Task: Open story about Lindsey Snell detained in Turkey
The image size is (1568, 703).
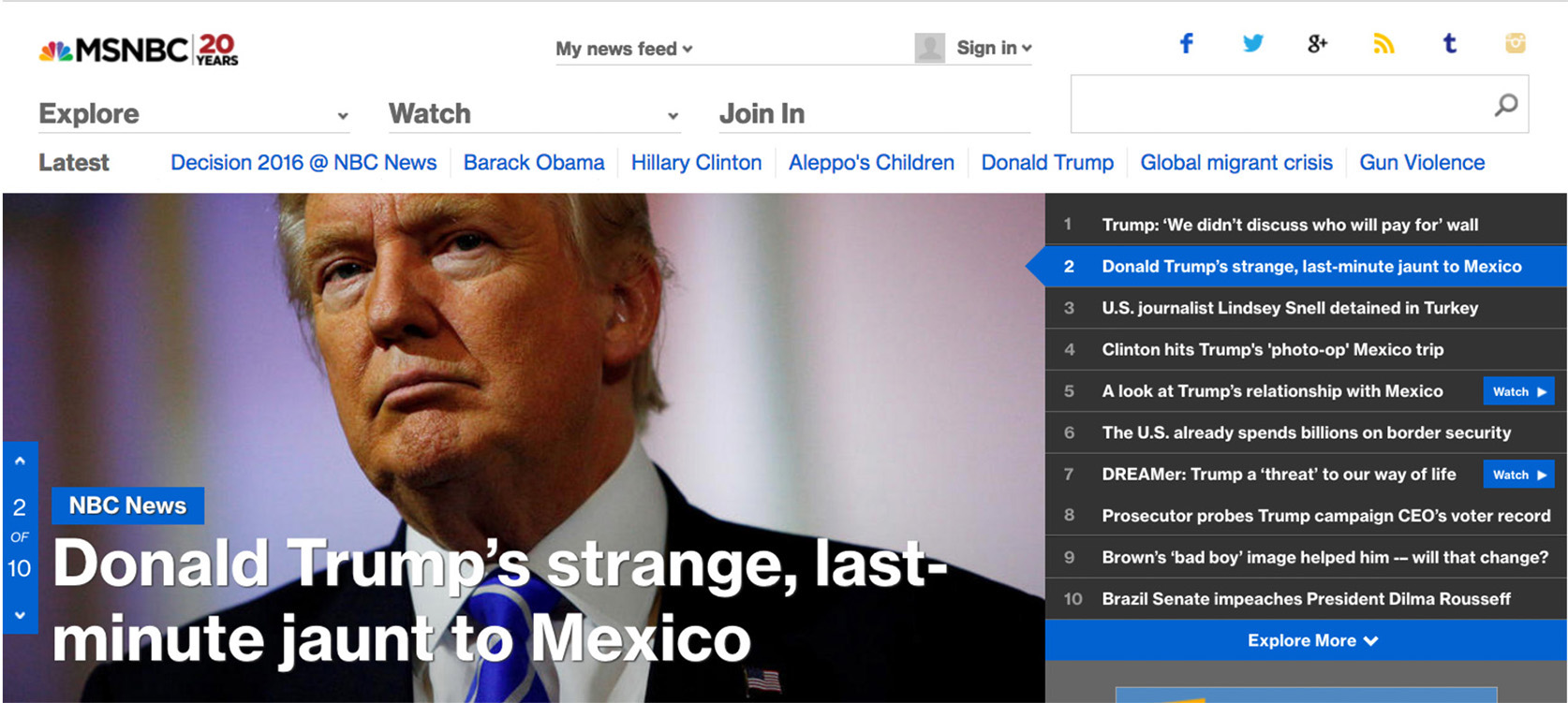Action: coord(1306,308)
